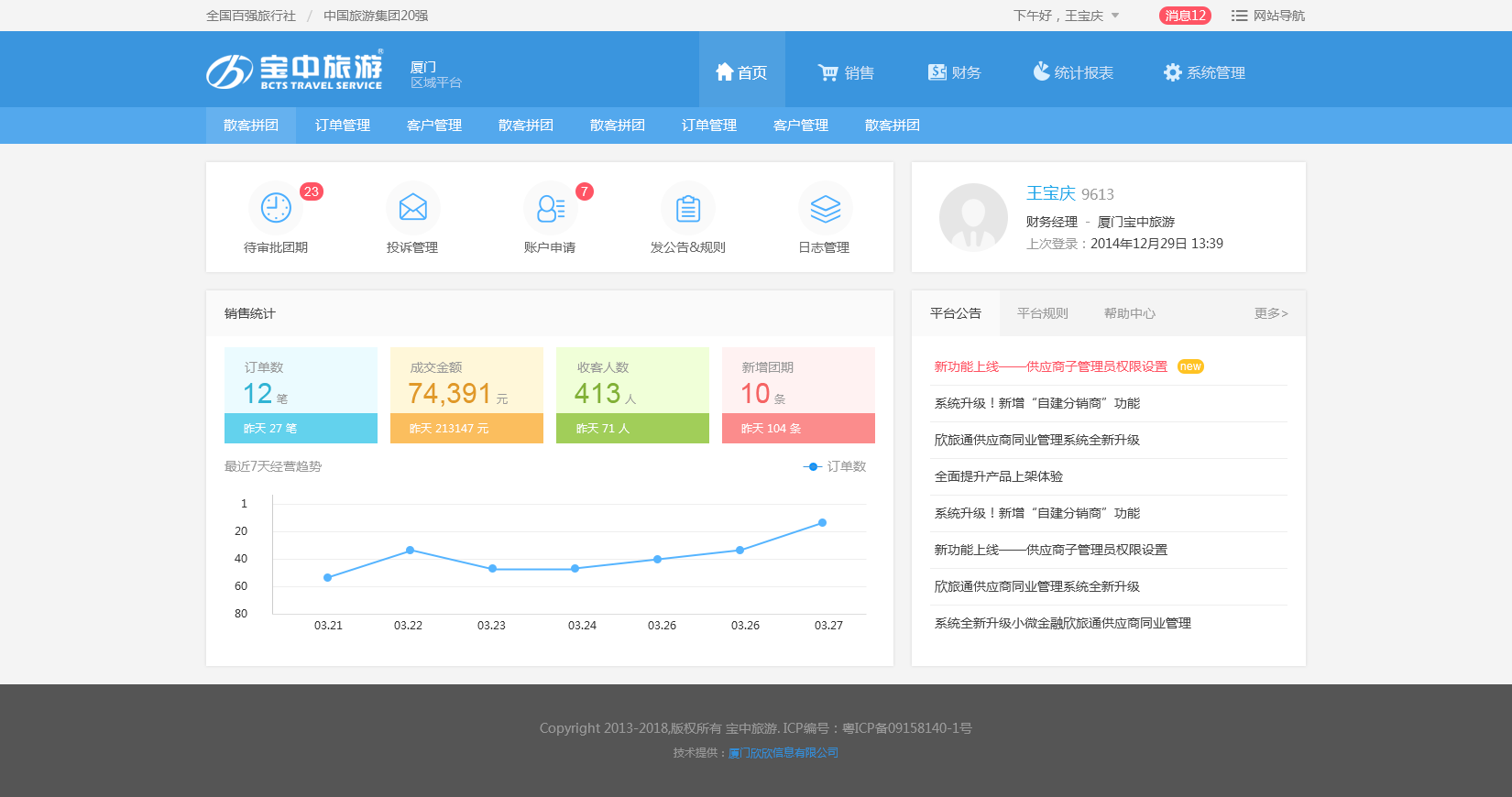Open the 销售 menu
Screen dimensions: 1512x797
point(846,72)
